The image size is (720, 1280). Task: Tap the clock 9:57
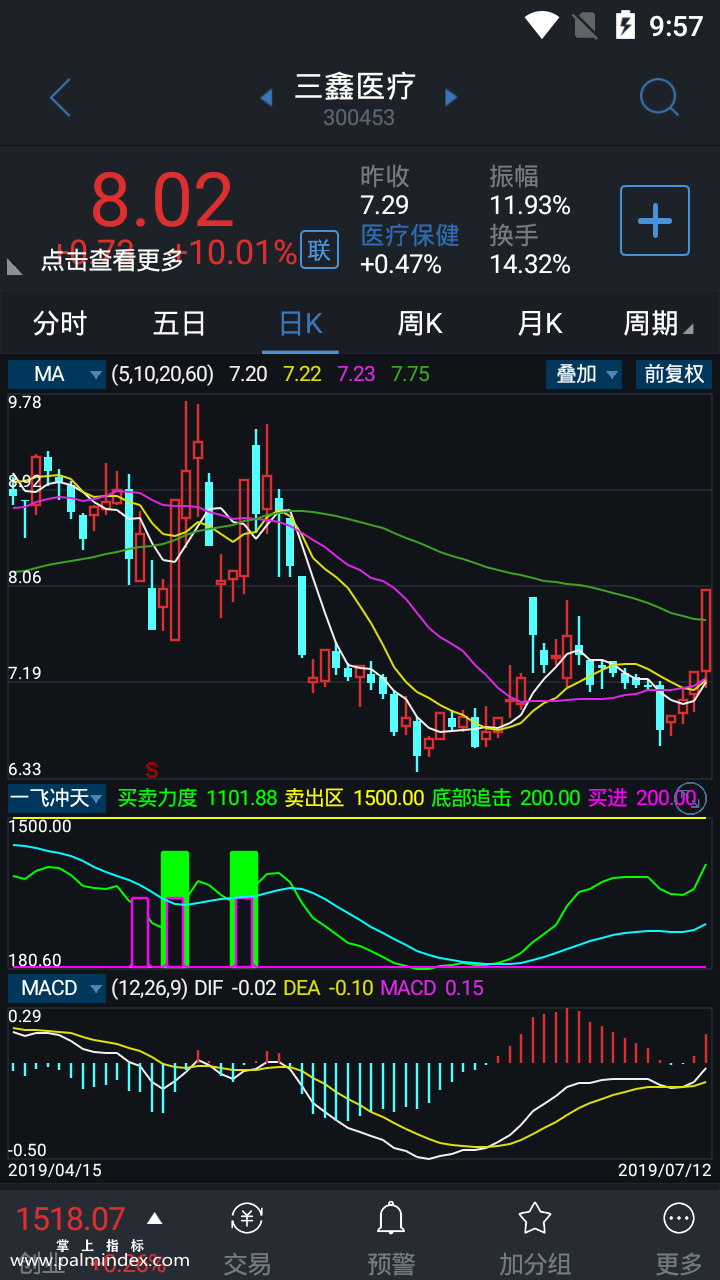click(676, 25)
